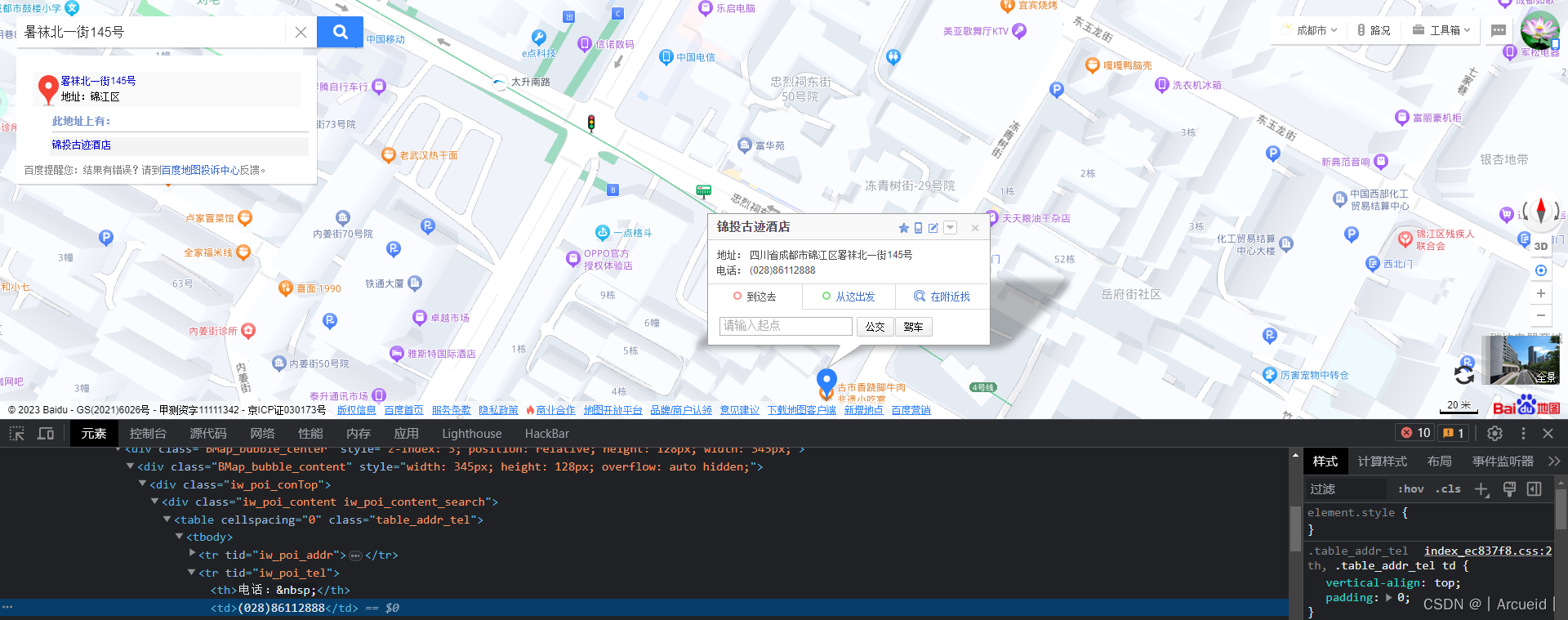Switch to the HackBar DevTools tab
The image size is (1568, 620).
(547, 433)
